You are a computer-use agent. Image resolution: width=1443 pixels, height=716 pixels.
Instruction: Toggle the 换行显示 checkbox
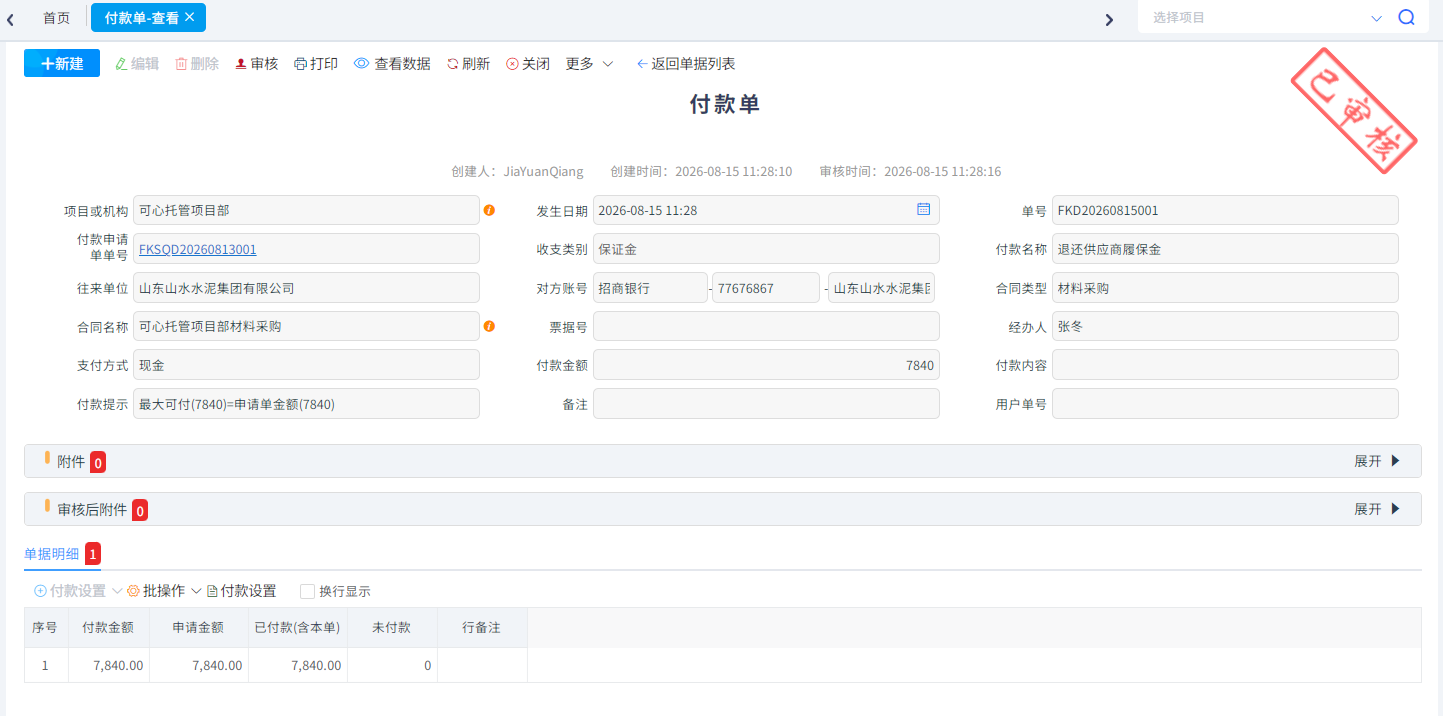tap(307, 591)
